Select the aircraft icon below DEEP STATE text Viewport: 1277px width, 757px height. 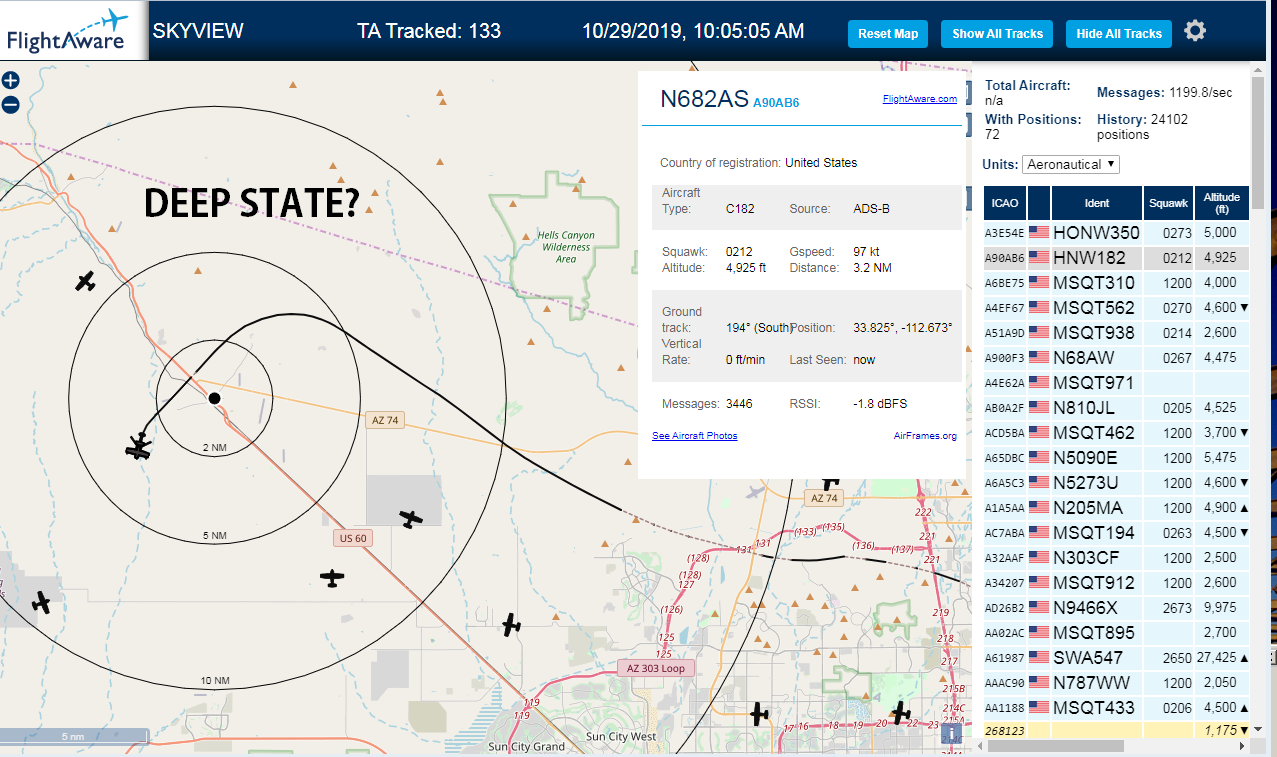(x=86, y=281)
